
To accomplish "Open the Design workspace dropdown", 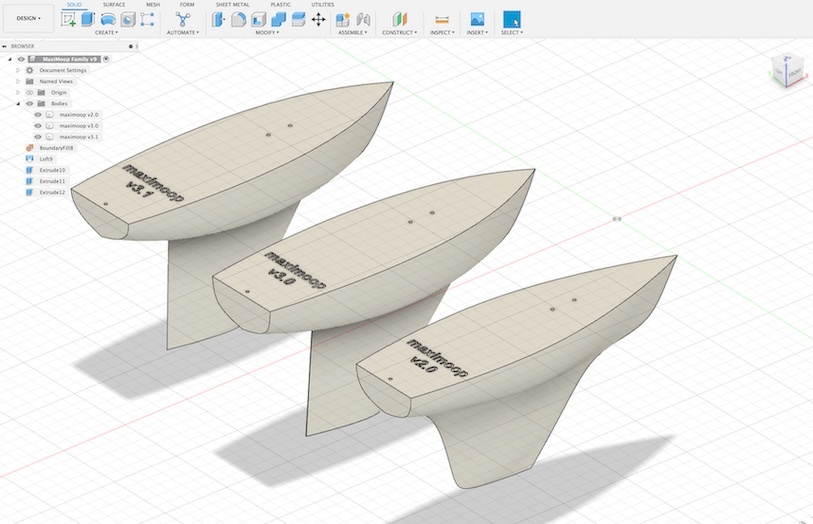I will [x=28, y=18].
